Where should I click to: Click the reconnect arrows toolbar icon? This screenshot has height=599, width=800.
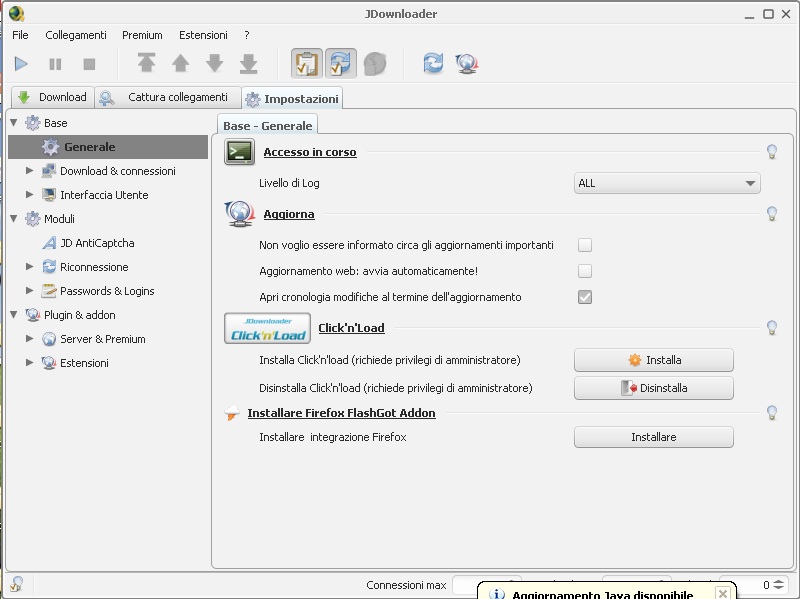tap(433, 64)
